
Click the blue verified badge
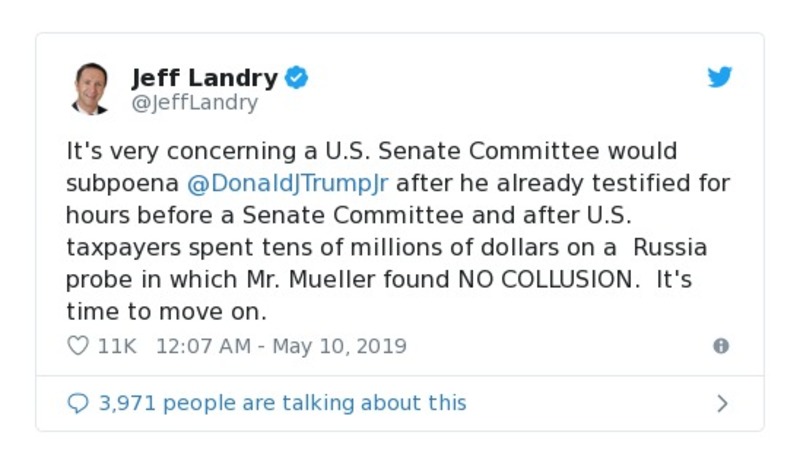296,77
